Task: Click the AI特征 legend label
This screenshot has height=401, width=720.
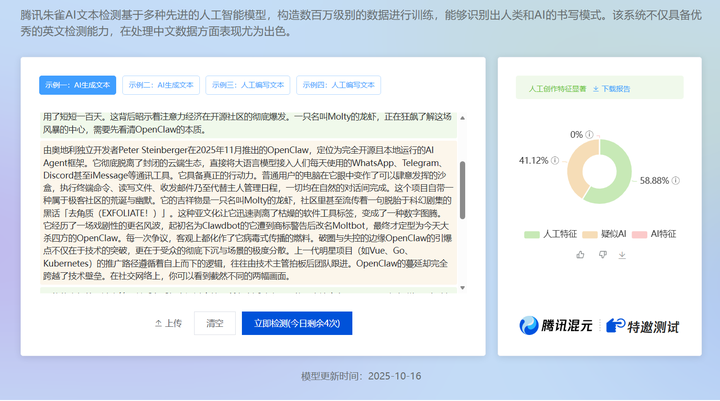Action: (664, 234)
